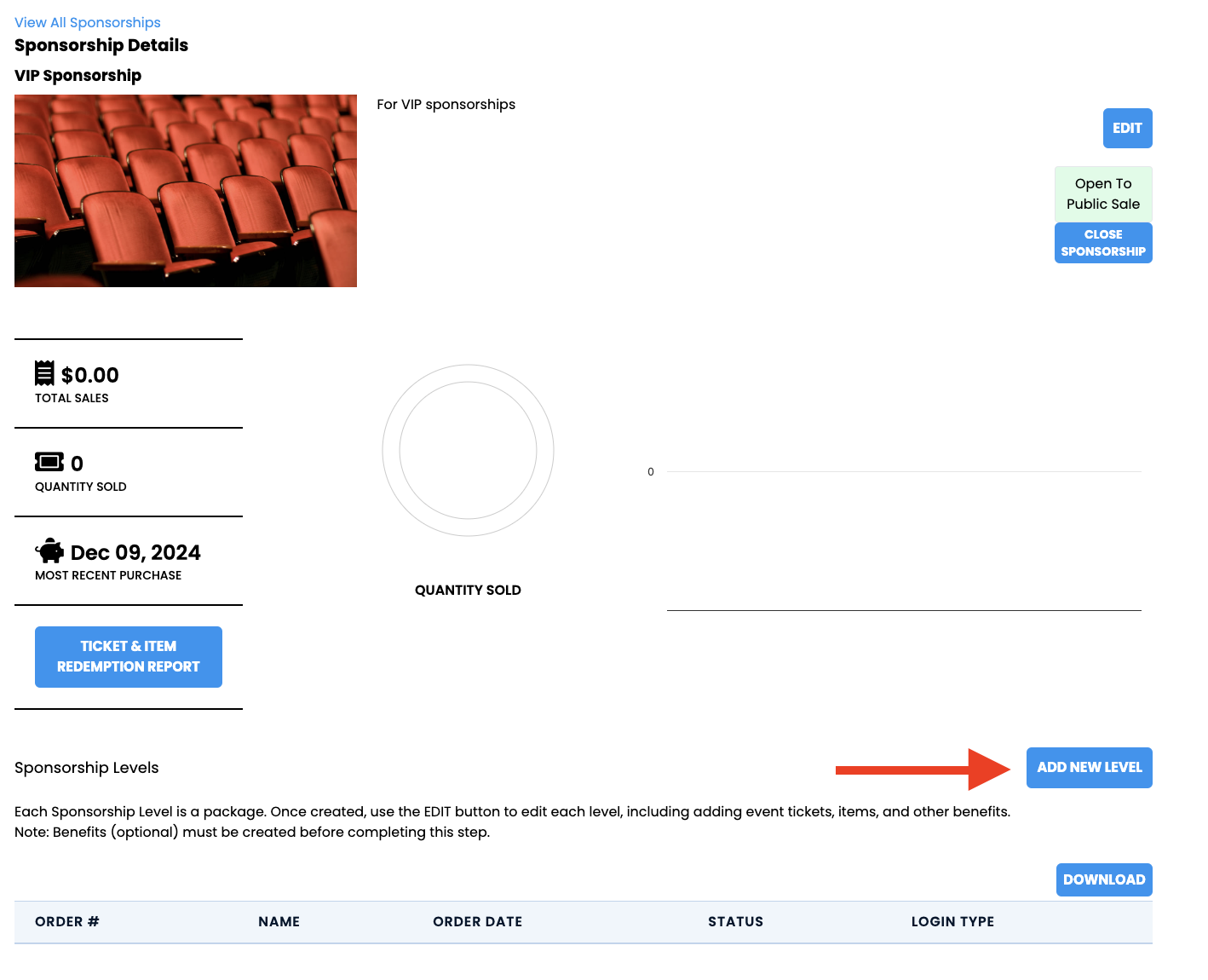Download the orders list

pyautogui.click(x=1104, y=879)
